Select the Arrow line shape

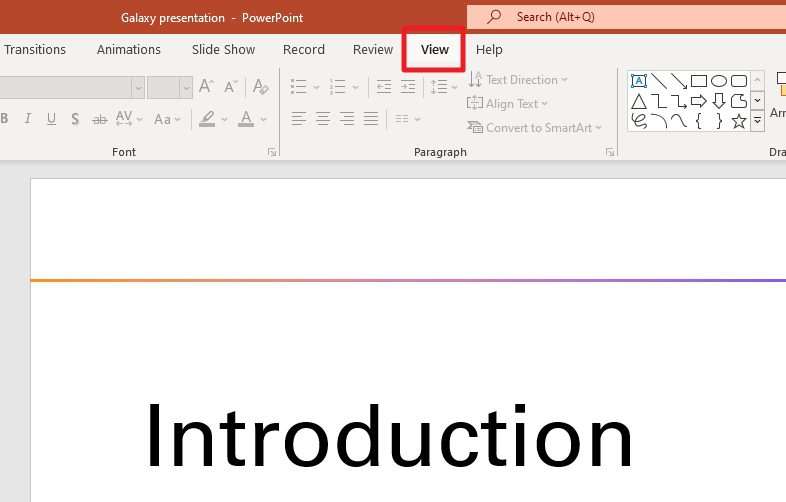679,81
